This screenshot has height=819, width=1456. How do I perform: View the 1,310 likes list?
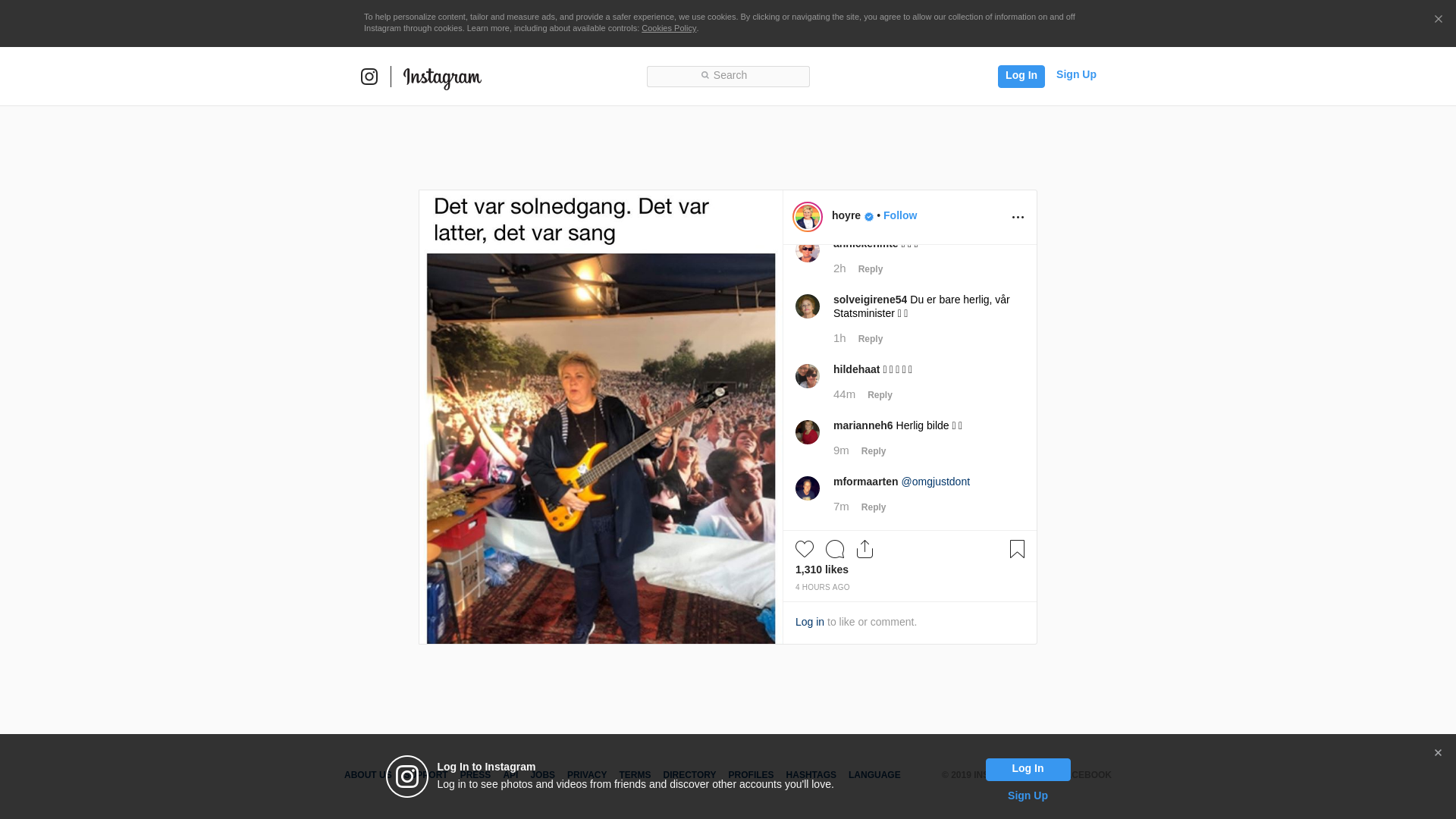click(822, 570)
